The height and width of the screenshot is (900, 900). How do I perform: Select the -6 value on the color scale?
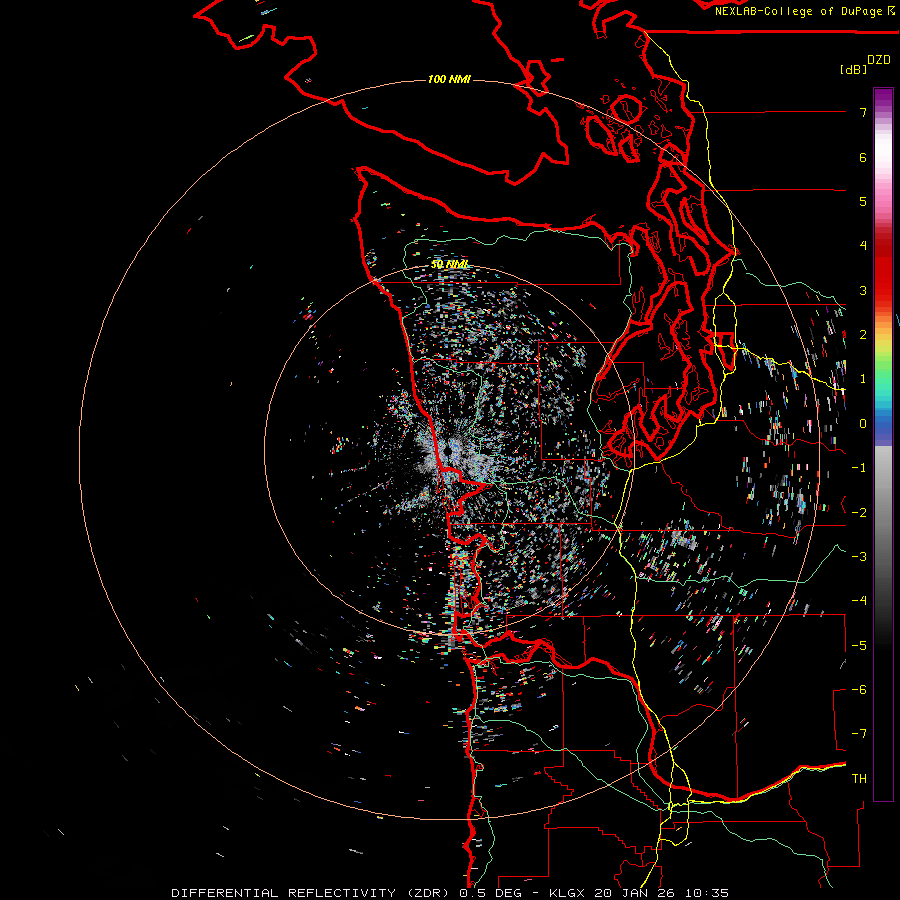click(x=859, y=689)
